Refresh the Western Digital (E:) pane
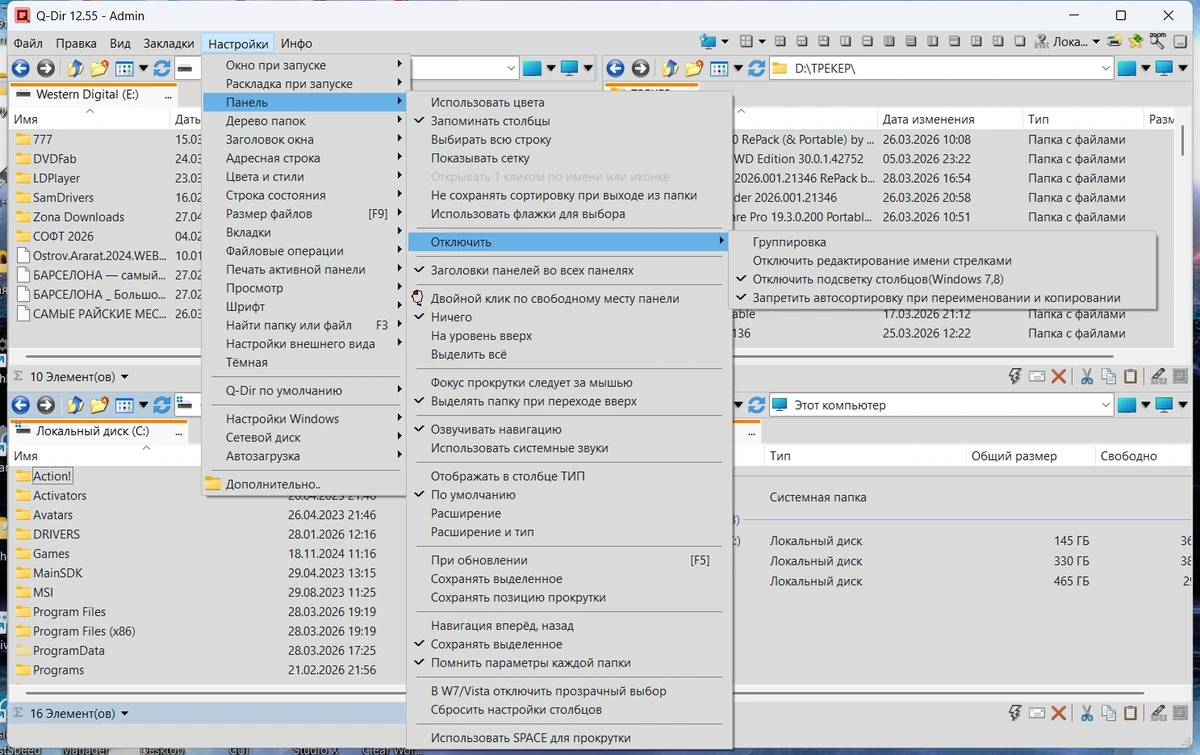1200x755 pixels. point(161,68)
